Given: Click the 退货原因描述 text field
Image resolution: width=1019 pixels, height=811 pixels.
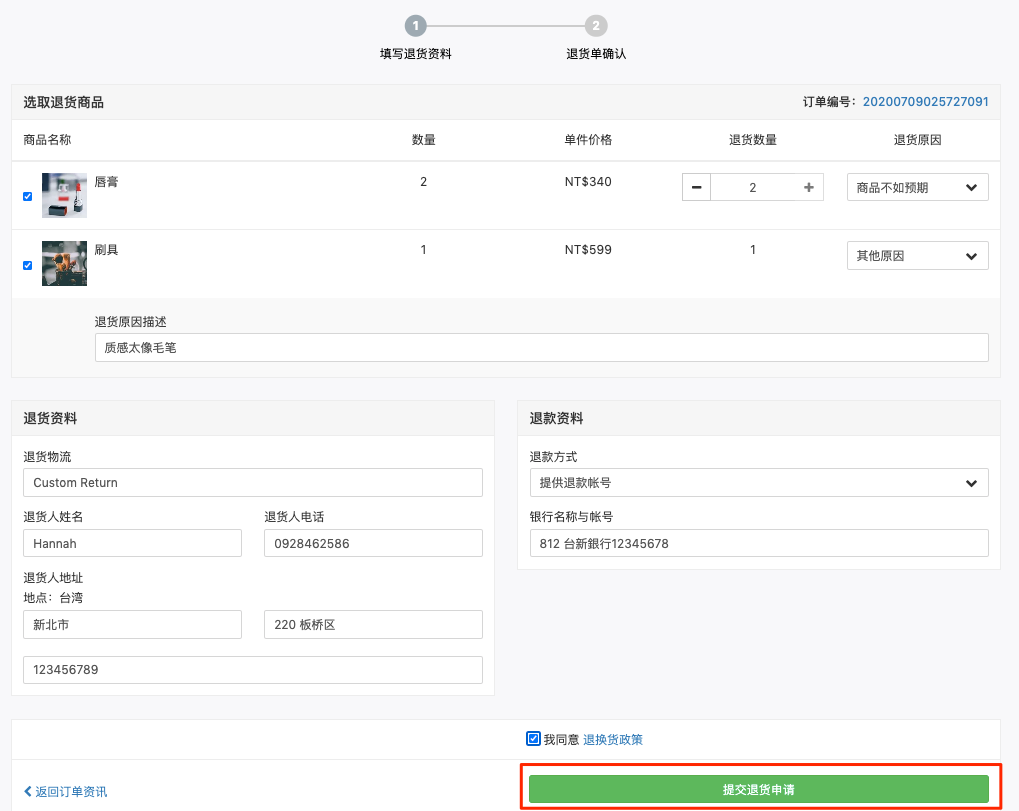Looking at the screenshot, I should coord(542,348).
